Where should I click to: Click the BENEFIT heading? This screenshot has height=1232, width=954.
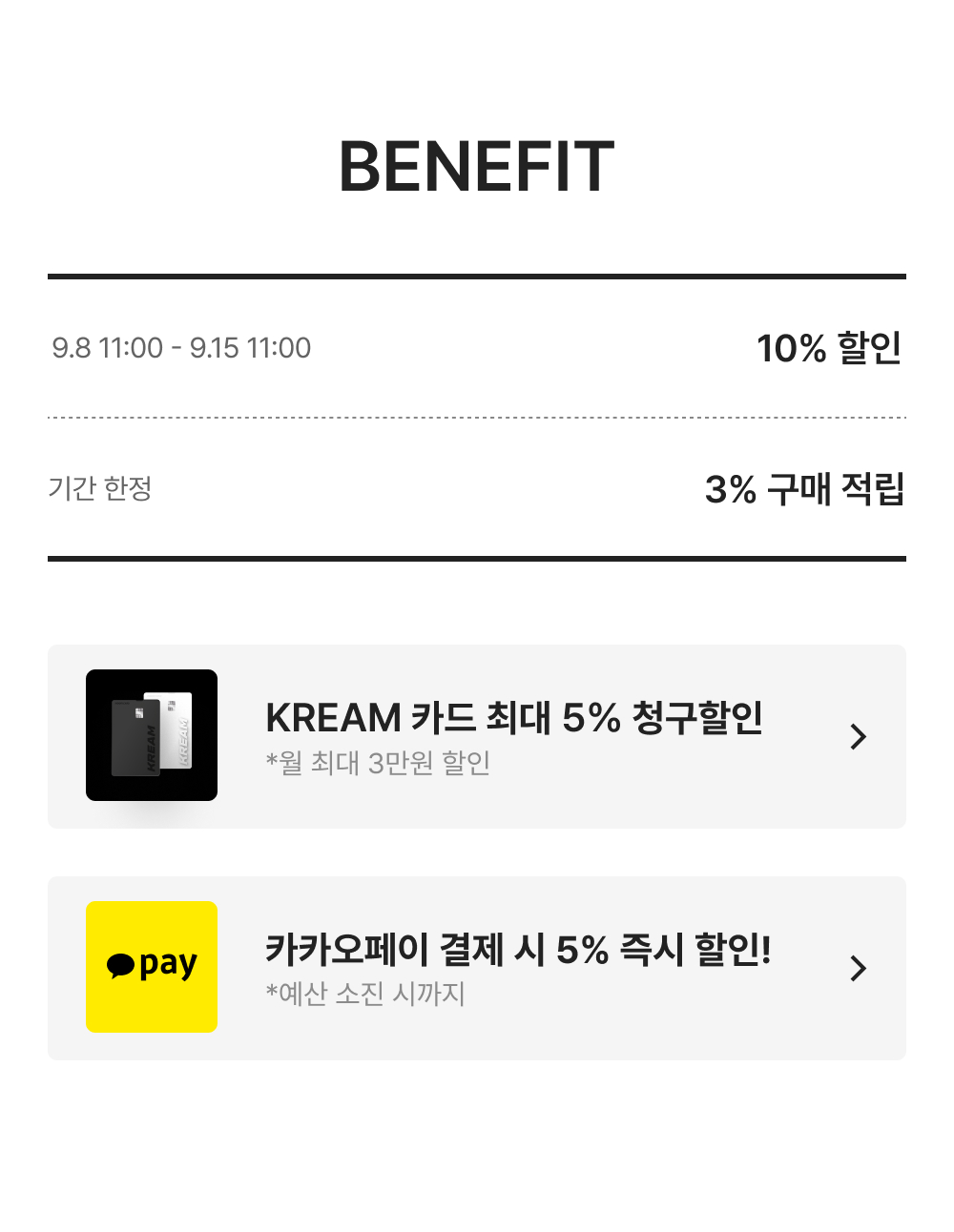(x=476, y=167)
